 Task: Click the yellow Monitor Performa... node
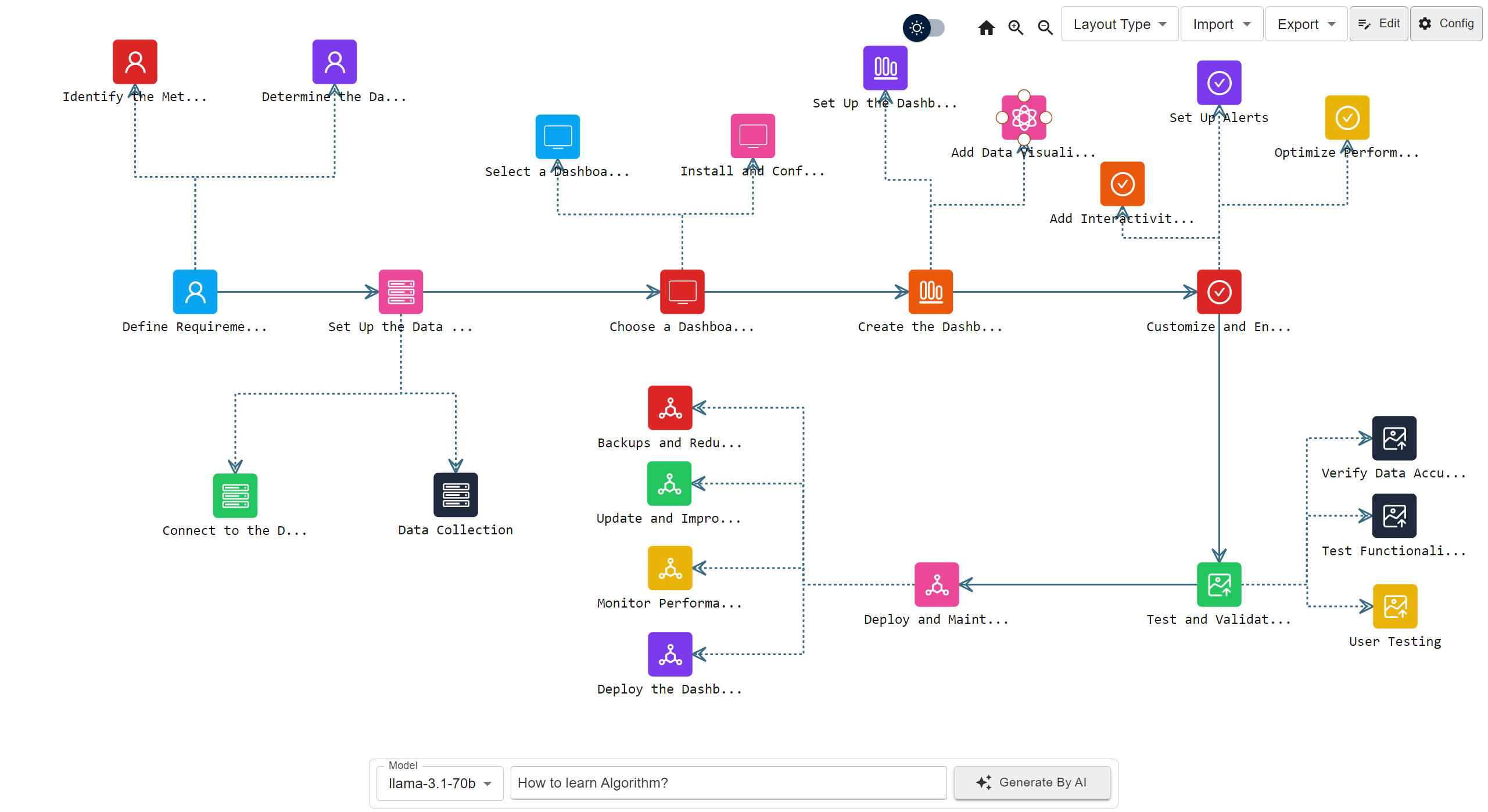pyautogui.click(x=671, y=568)
